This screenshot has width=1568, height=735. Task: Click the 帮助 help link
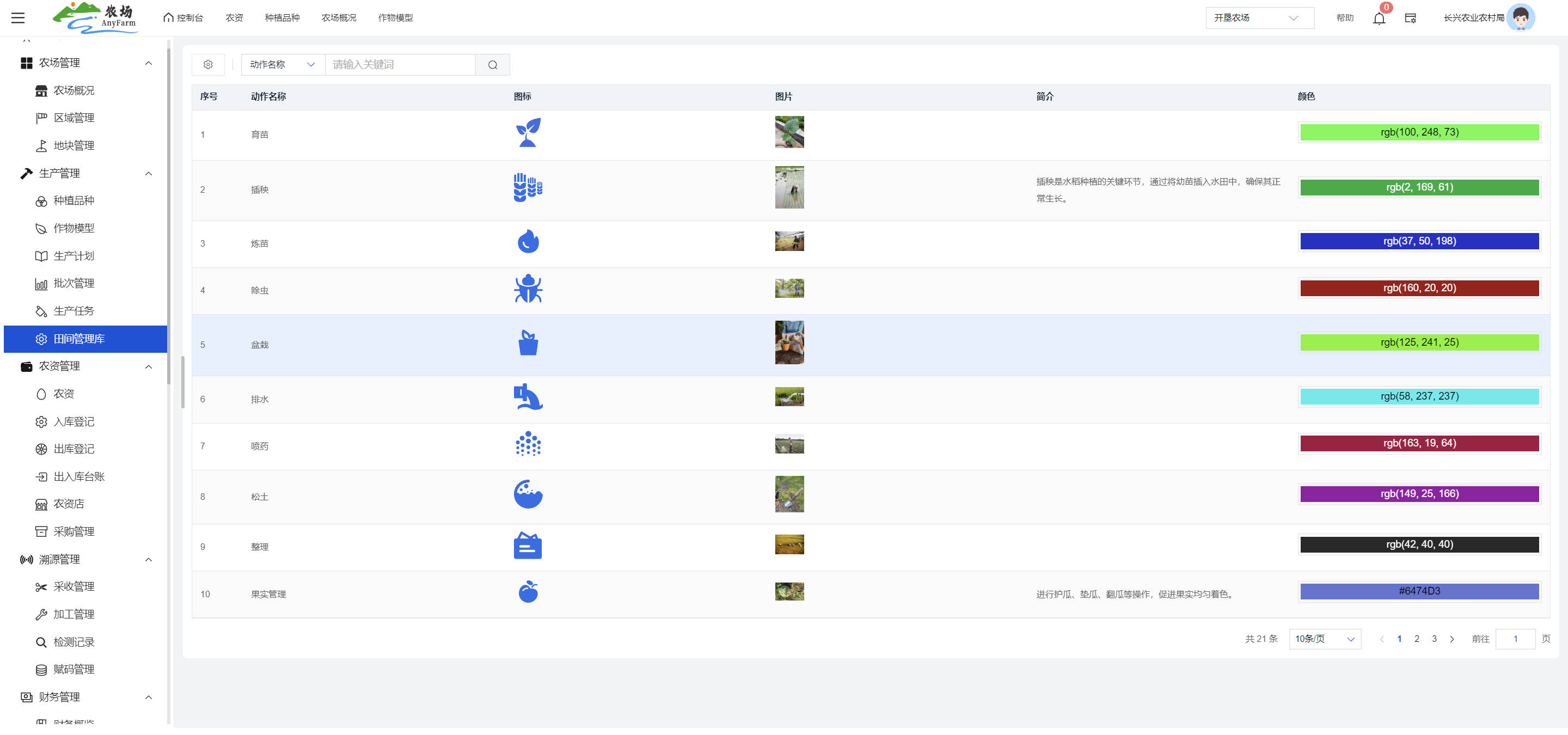[x=1345, y=17]
